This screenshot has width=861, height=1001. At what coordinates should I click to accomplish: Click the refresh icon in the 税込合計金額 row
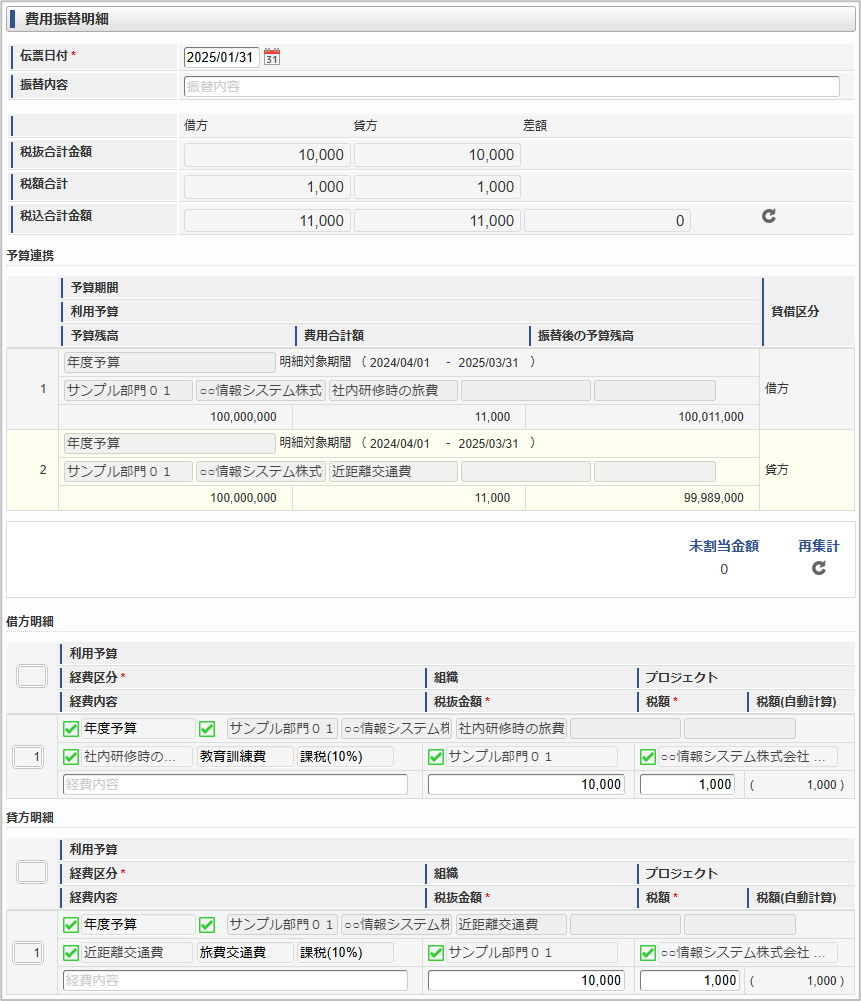(x=768, y=216)
